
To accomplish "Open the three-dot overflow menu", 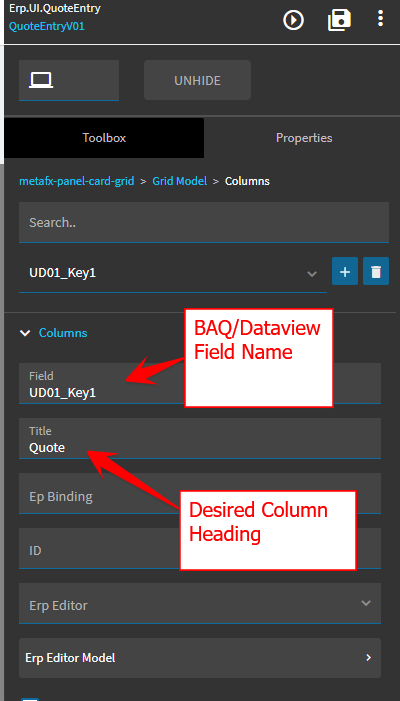I will coord(380,18).
